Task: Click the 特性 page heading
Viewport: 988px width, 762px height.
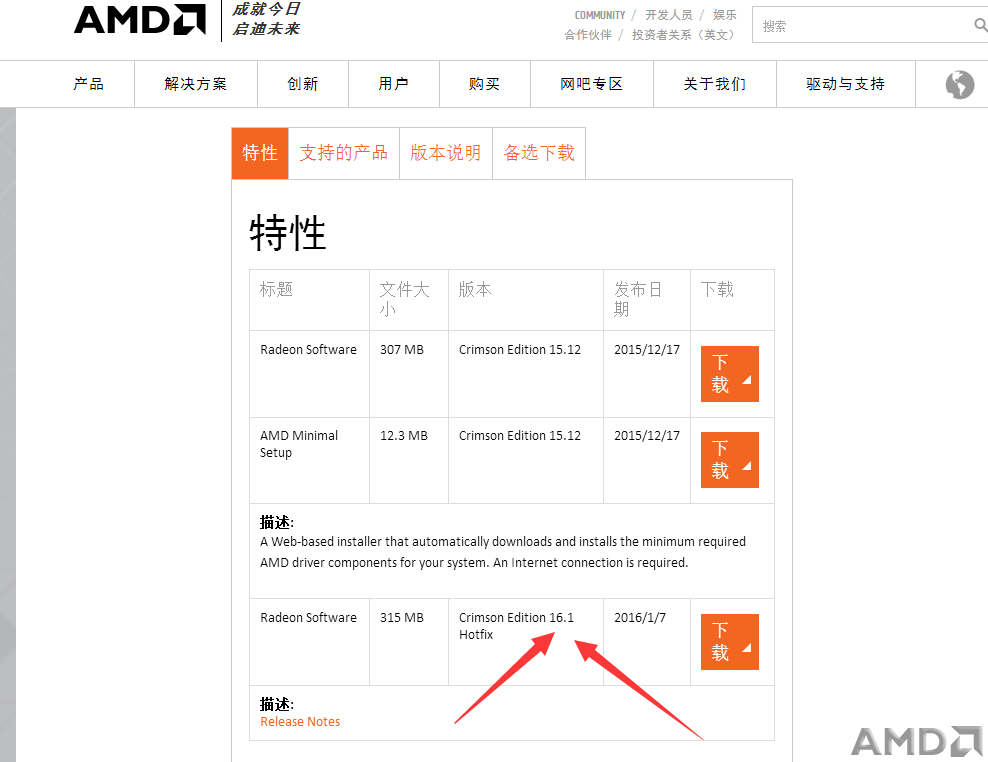Action: coord(287,233)
